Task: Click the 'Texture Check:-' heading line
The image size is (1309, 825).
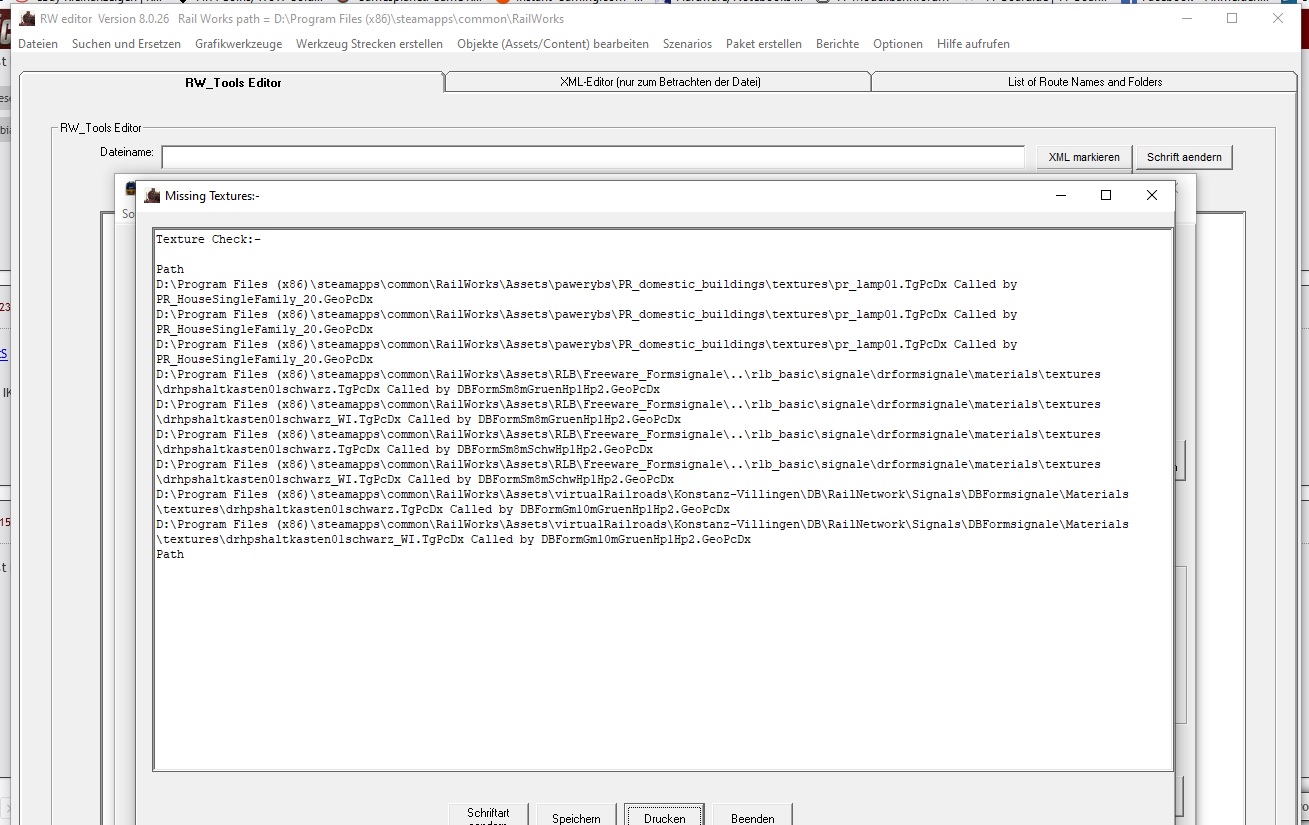Action: (x=208, y=240)
